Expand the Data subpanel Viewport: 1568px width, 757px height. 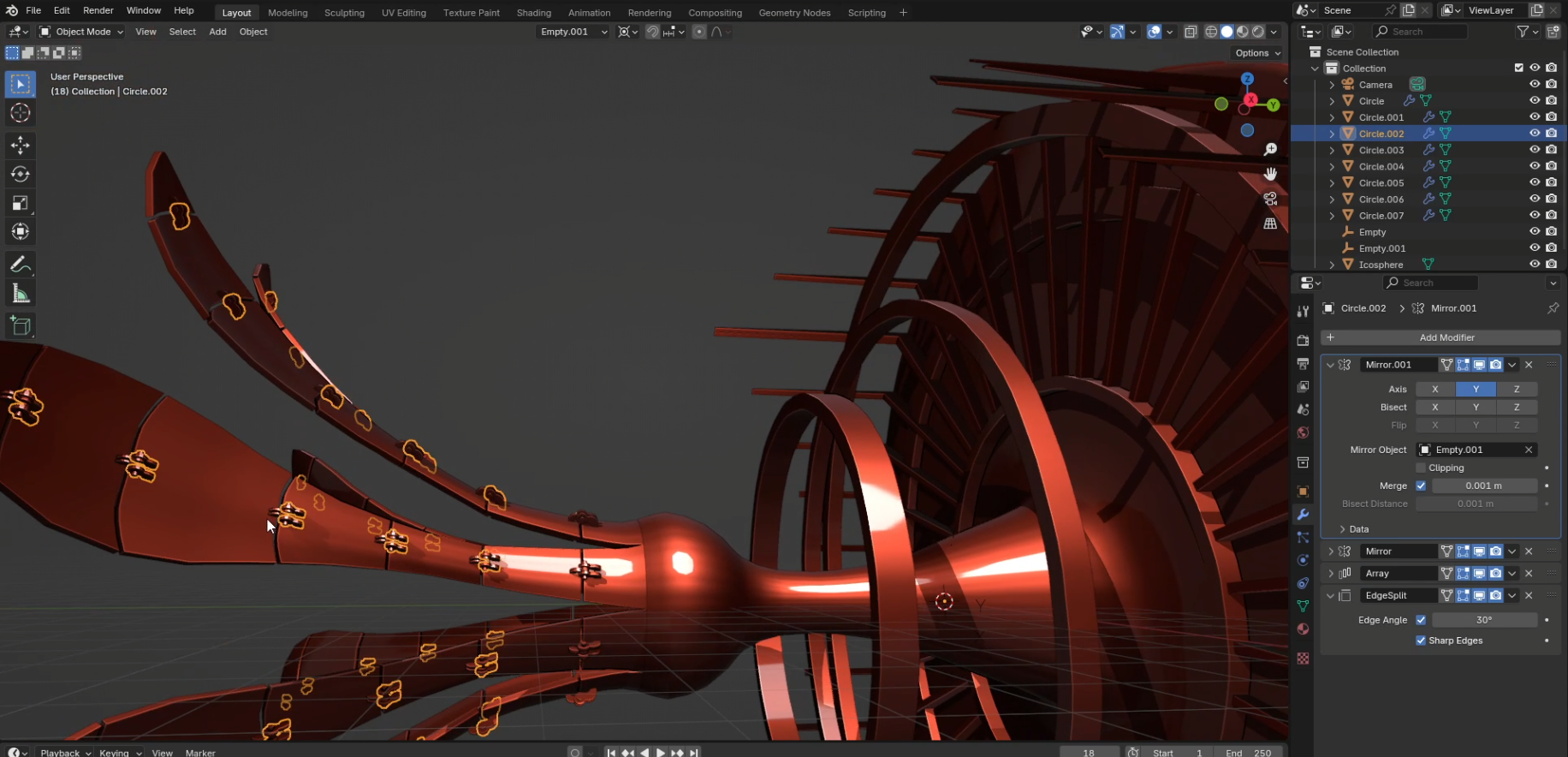[1342, 529]
